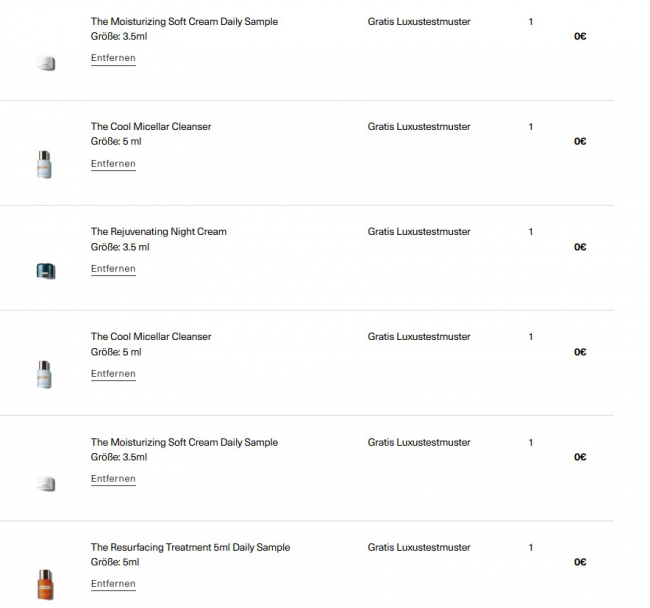This screenshot has width=650, height=608.
Task: Click the second Moisturizing Soft Cream jar image
Action: click(45, 484)
